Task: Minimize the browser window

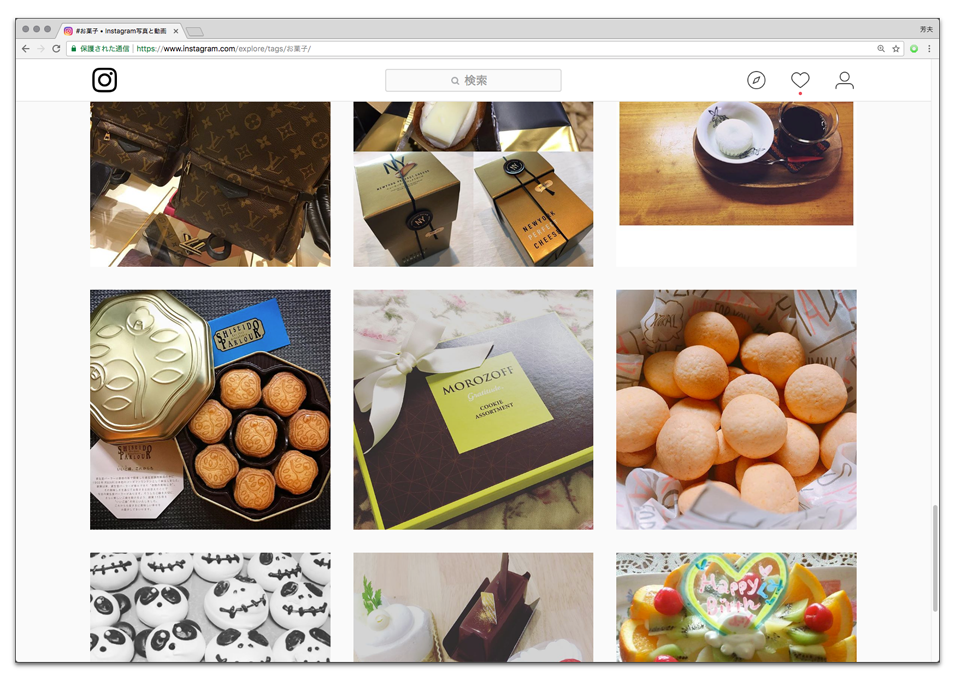Action: pos(37,29)
